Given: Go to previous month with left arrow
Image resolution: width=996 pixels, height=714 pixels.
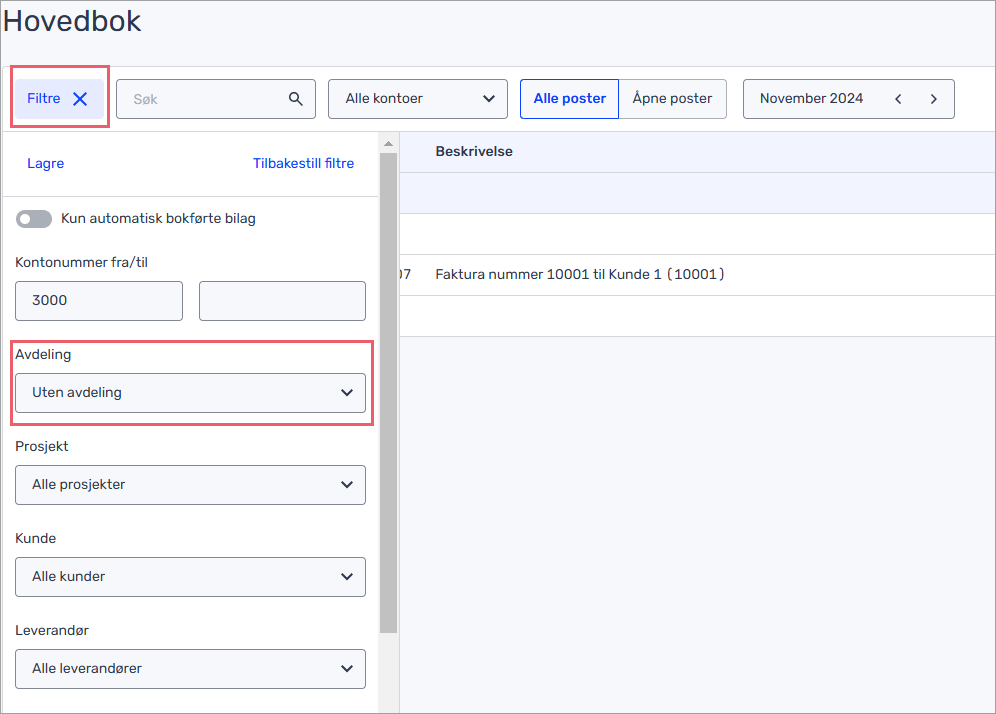Looking at the screenshot, I should [x=898, y=99].
